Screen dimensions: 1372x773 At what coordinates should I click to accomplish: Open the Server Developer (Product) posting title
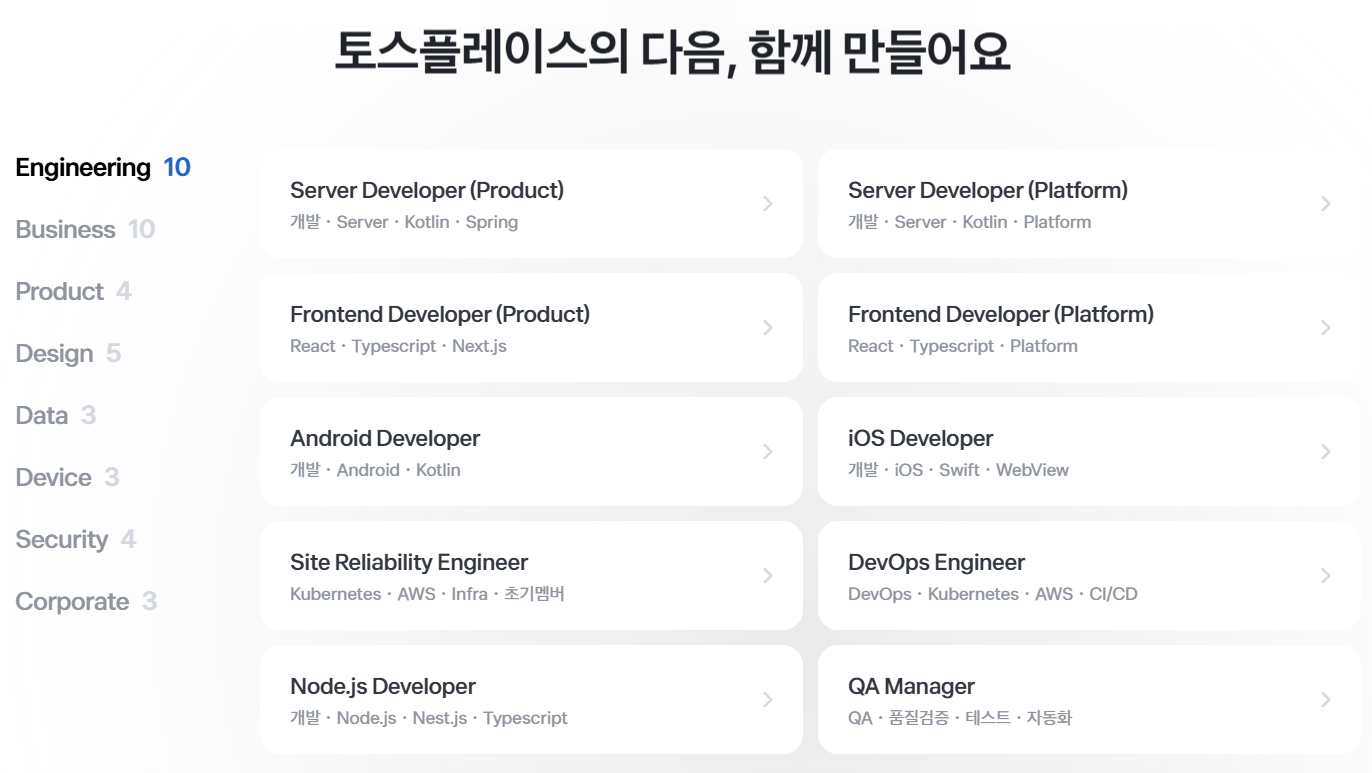(x=427, y=190)
